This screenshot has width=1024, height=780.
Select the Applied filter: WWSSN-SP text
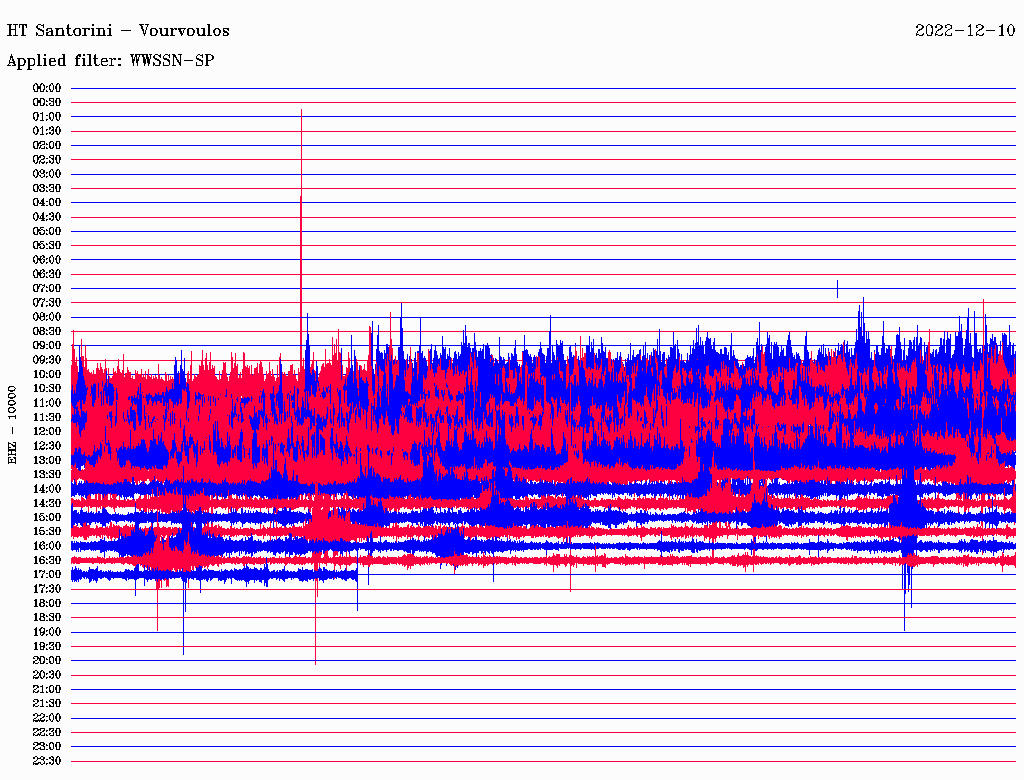click(x=110, y=61)
